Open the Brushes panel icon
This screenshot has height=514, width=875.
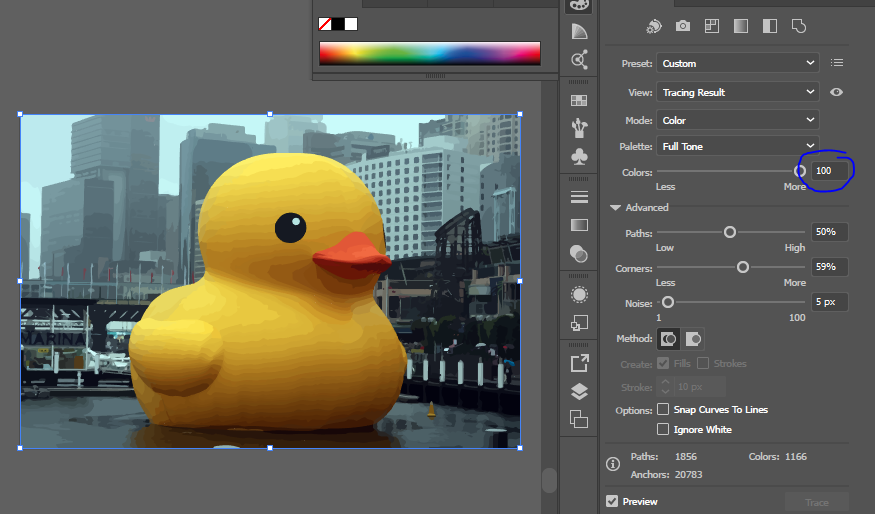pos(579,127)
